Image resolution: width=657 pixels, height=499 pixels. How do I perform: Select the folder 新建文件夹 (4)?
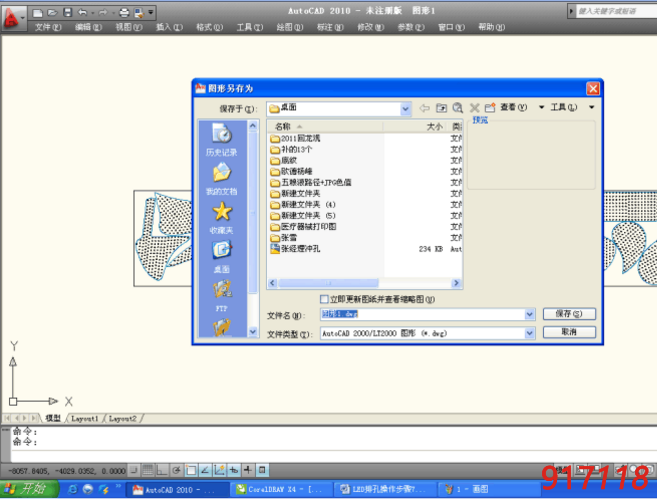pos(303,205)
